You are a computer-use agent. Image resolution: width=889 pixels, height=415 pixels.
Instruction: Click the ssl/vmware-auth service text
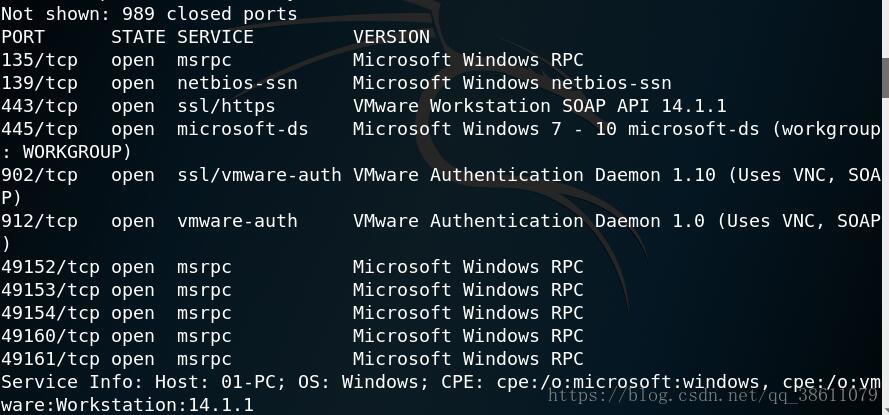(x=259, y=175)
